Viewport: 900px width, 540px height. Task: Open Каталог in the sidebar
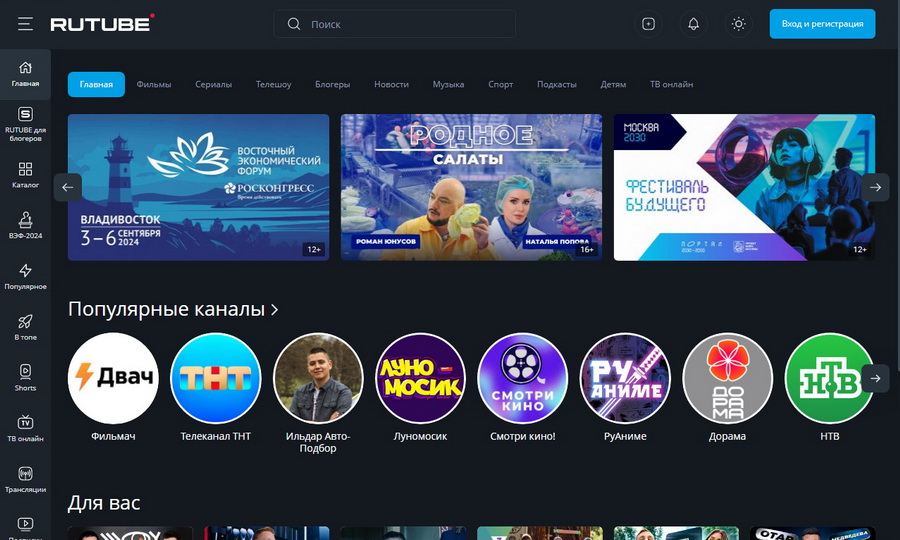[x=25, y=175]
